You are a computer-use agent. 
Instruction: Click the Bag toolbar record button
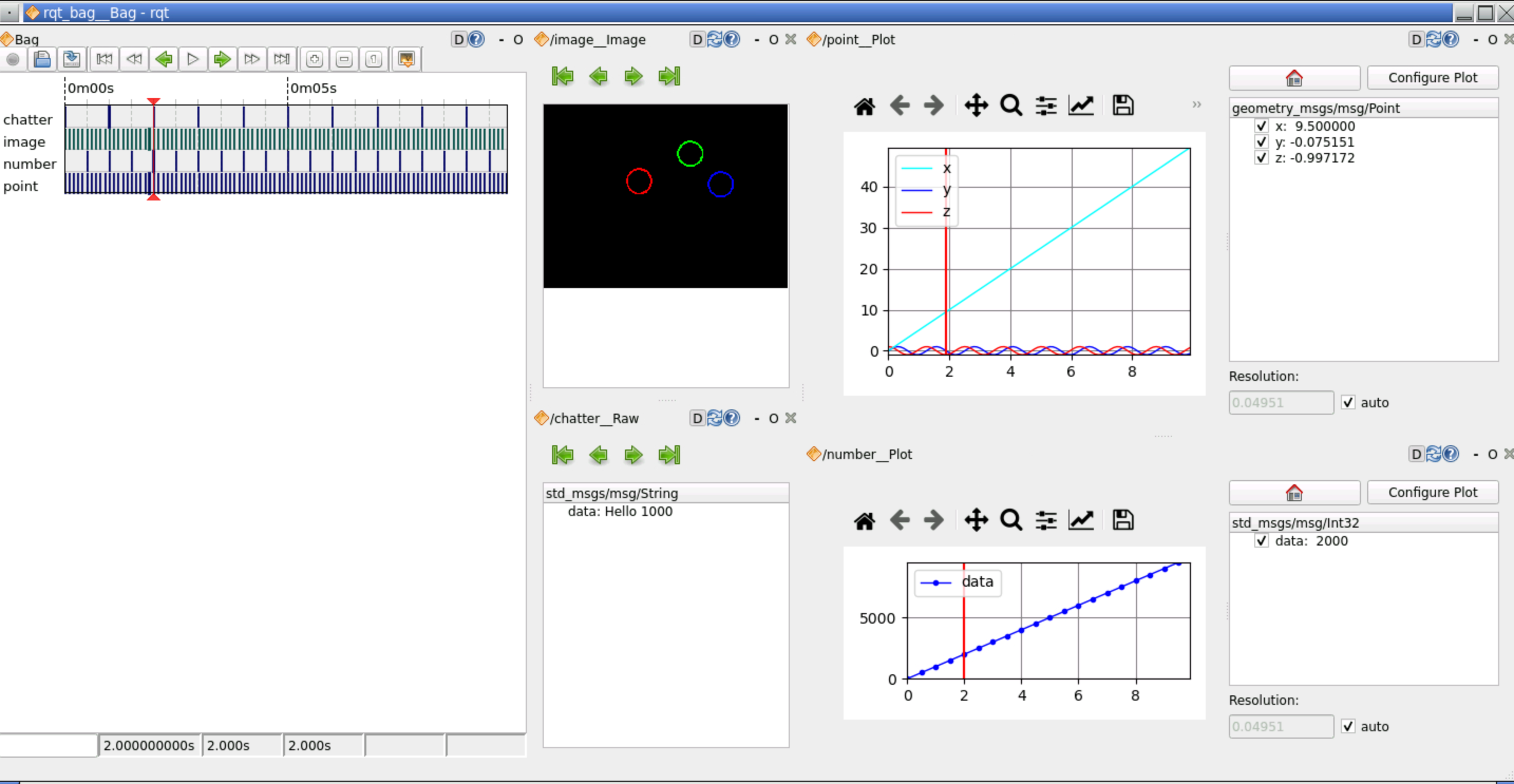coord(13,59)
